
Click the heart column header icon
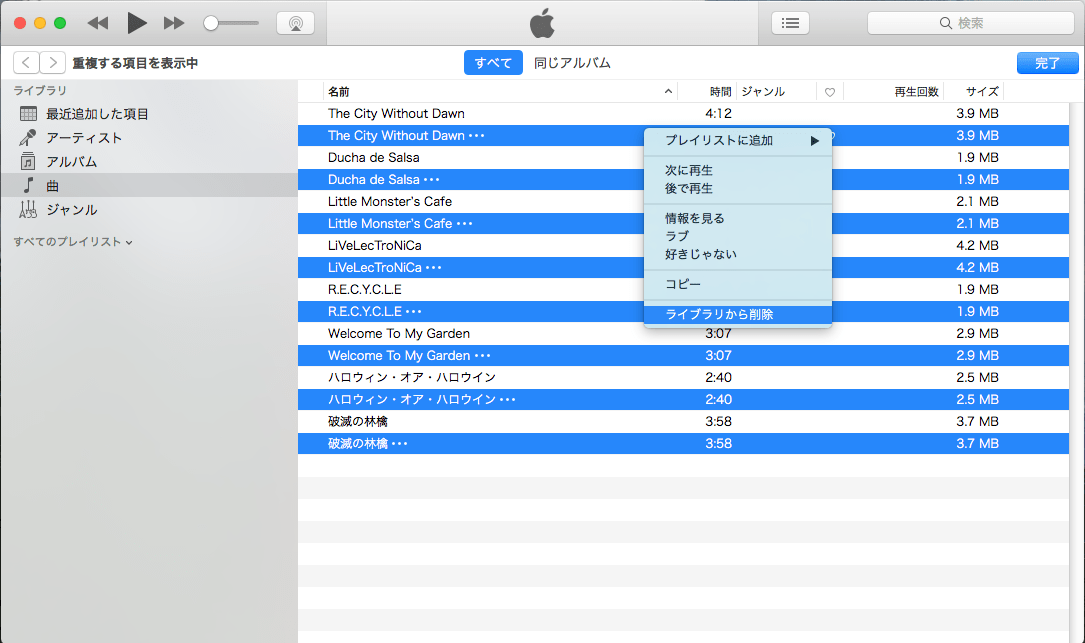point(830,92)
